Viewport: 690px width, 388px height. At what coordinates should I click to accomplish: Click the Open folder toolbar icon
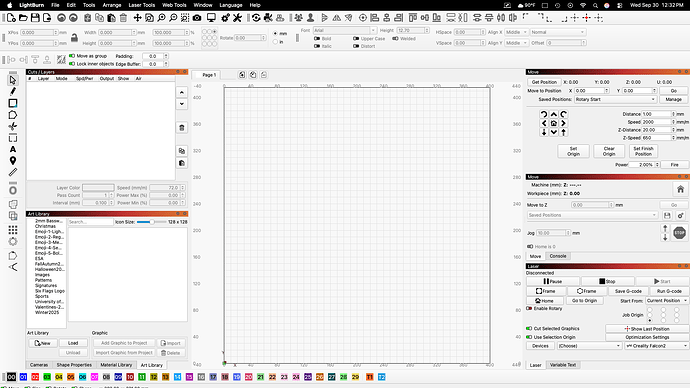point(23,18)
